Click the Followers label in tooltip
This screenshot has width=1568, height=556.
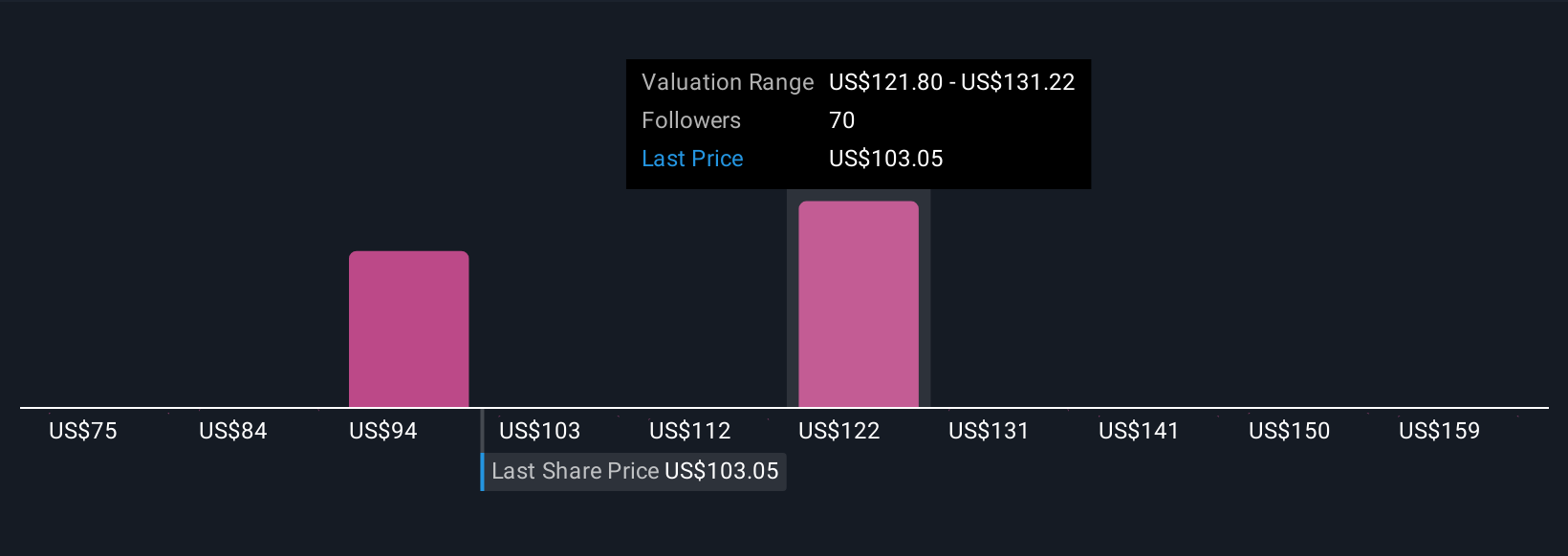[691, 120]
